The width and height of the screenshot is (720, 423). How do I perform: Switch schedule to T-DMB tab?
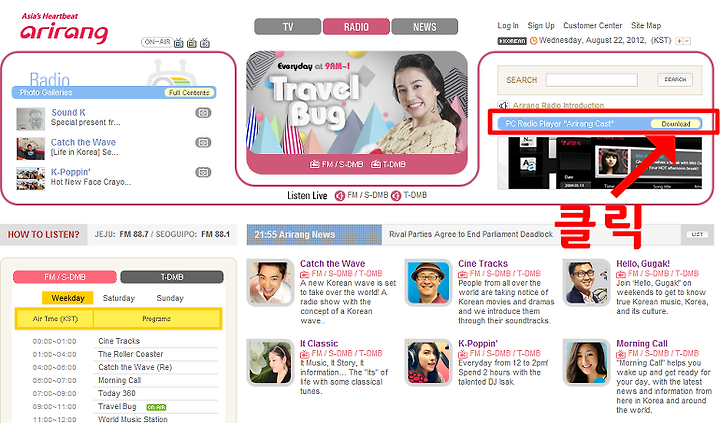[x=172, y=277]
